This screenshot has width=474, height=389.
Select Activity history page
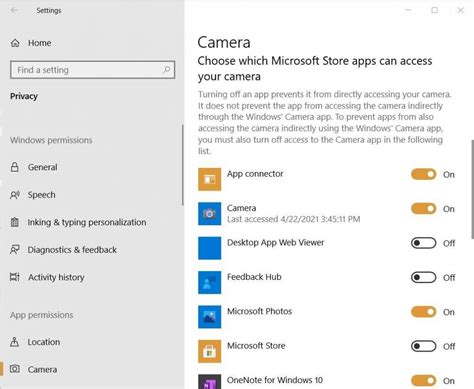[x=56, y=277]
